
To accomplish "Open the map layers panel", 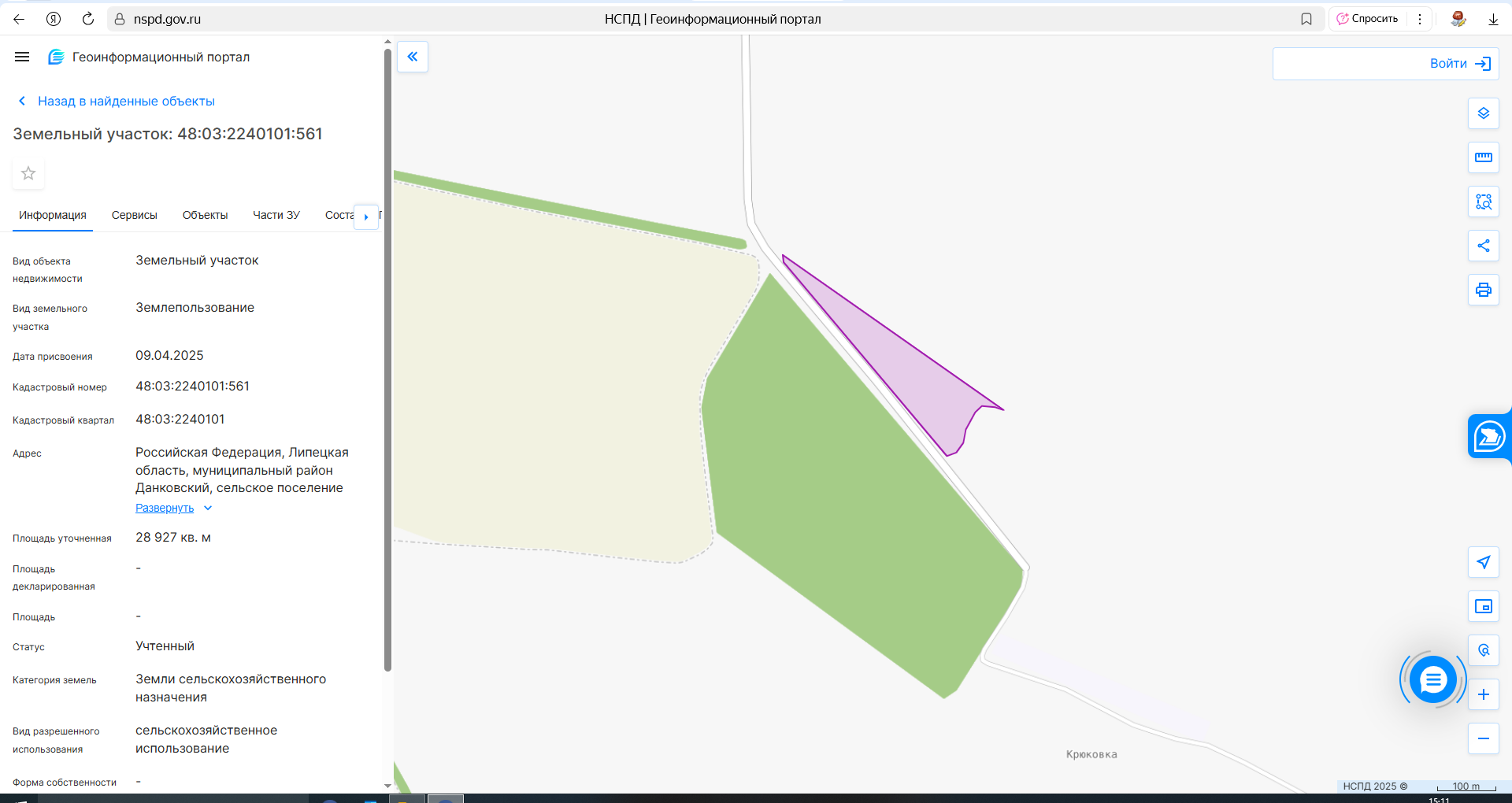I will click(1483, 113).
